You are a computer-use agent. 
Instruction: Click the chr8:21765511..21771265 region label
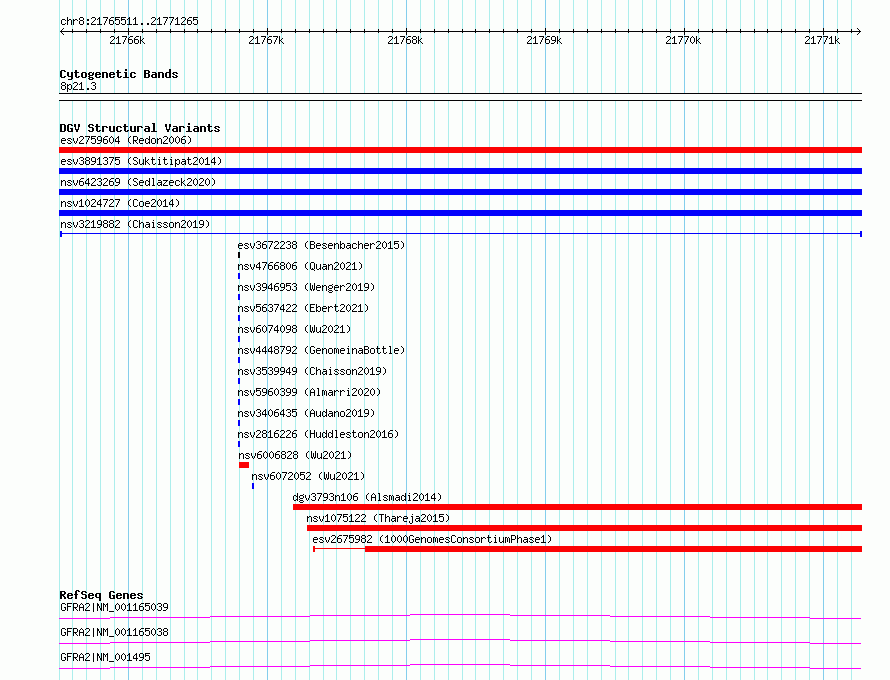(x=129, y=21)
